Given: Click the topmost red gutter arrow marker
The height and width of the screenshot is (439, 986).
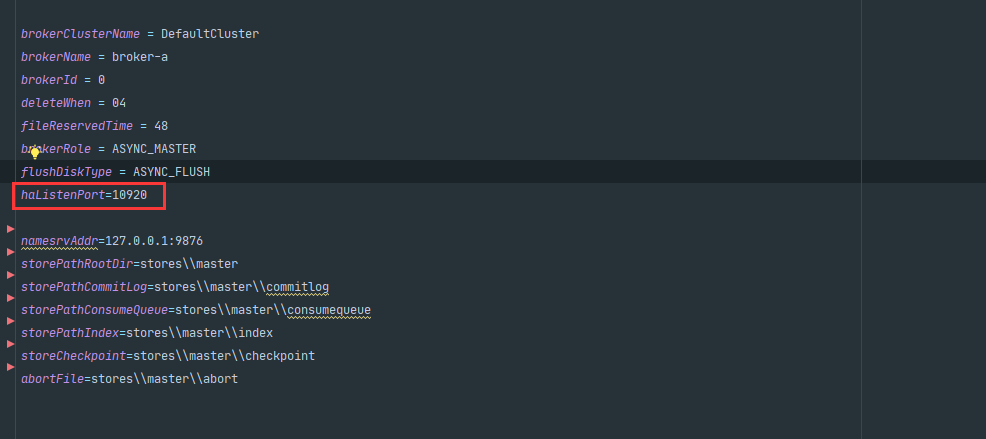Looking at the screenshot, I should tap(11, 229).
